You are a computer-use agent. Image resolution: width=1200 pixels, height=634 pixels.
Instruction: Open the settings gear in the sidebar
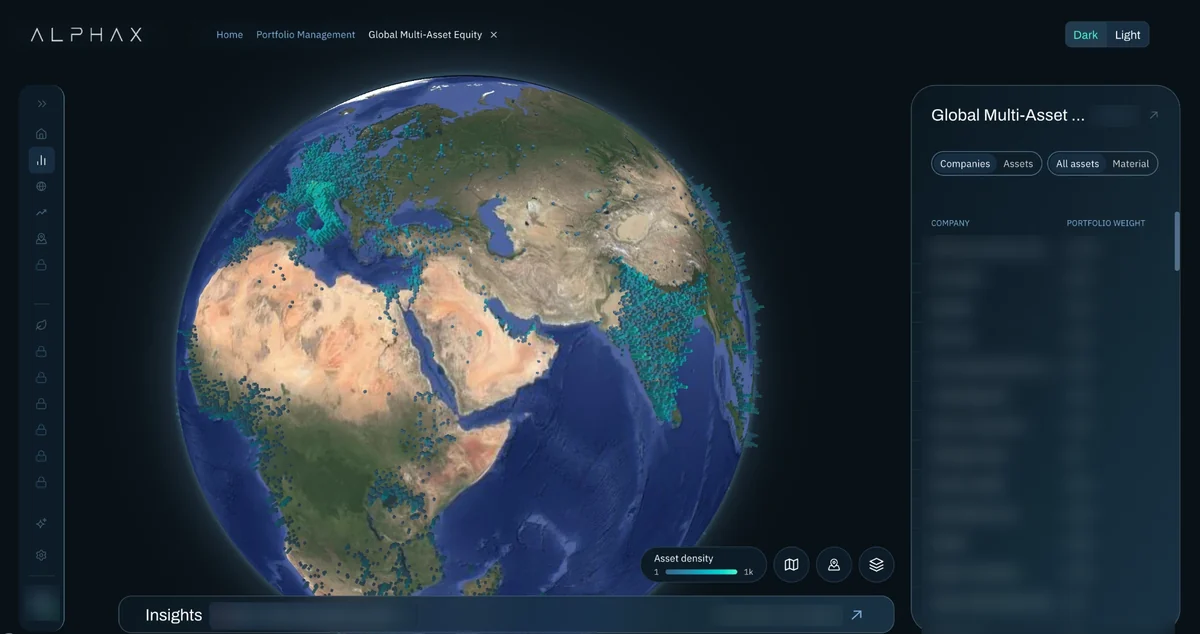pyautogui.click(x=41, y=555)
